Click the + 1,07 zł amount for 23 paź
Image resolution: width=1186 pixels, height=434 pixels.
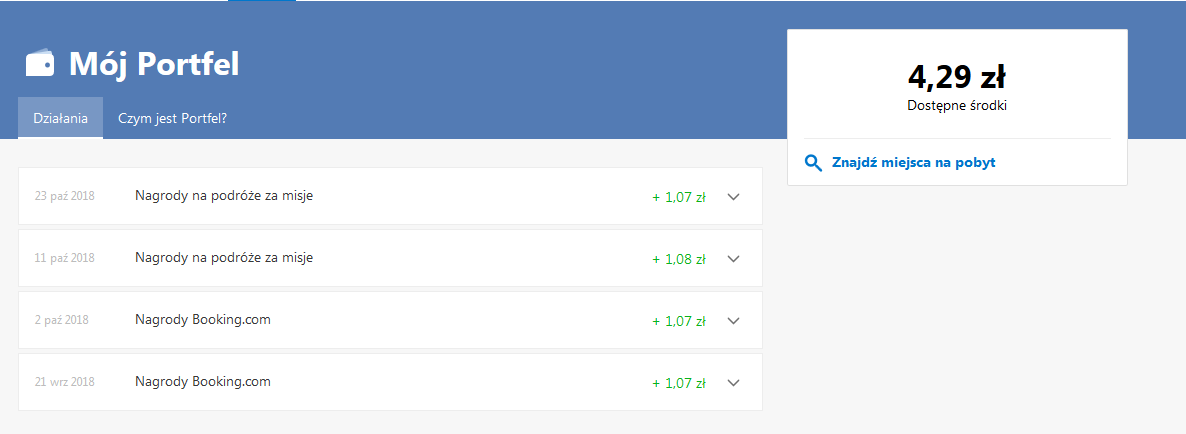(678, 197)
